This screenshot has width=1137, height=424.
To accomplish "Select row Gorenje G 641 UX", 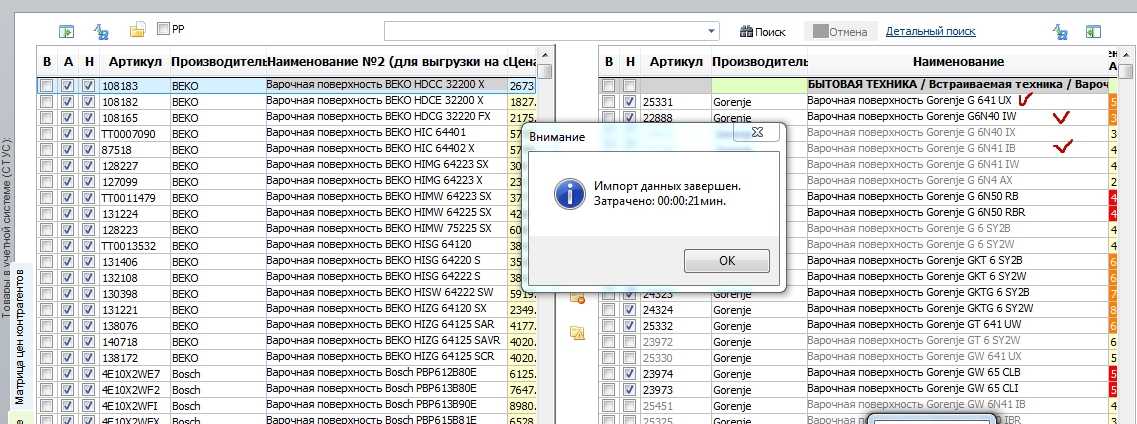I will [x=859, y=101].
